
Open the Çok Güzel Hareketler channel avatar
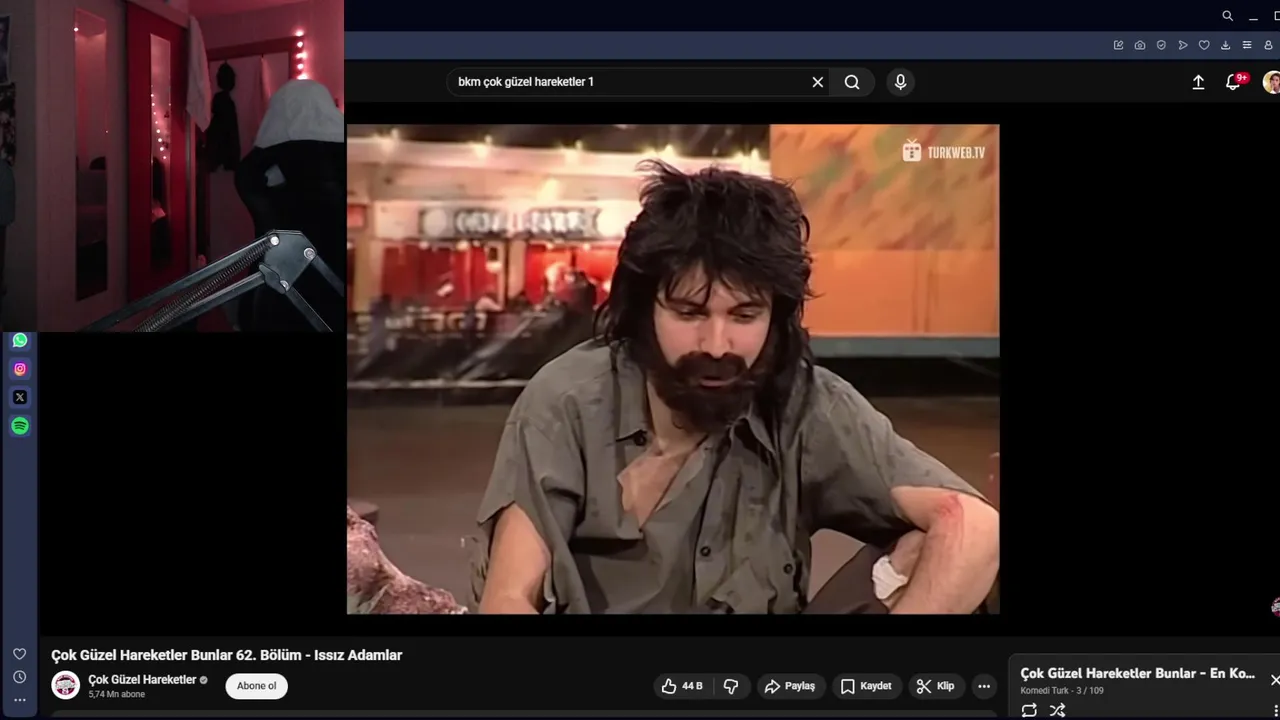pos(66,685)
